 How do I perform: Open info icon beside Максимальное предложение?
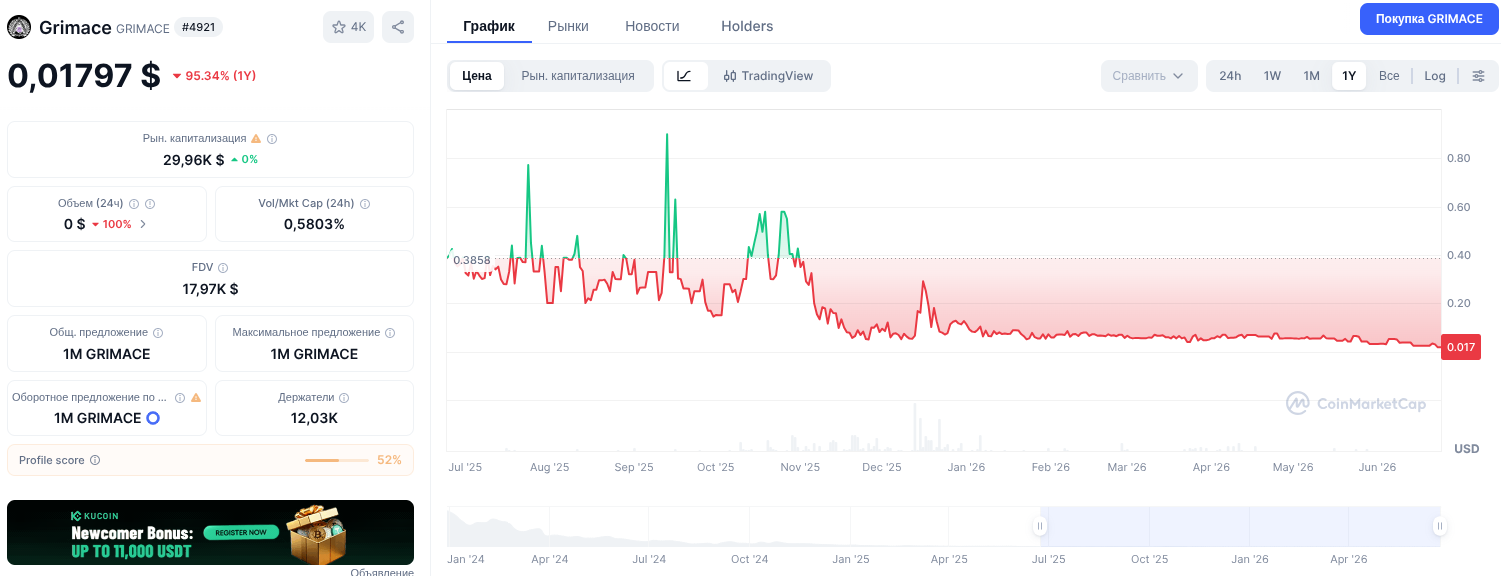tap(390, 333)
